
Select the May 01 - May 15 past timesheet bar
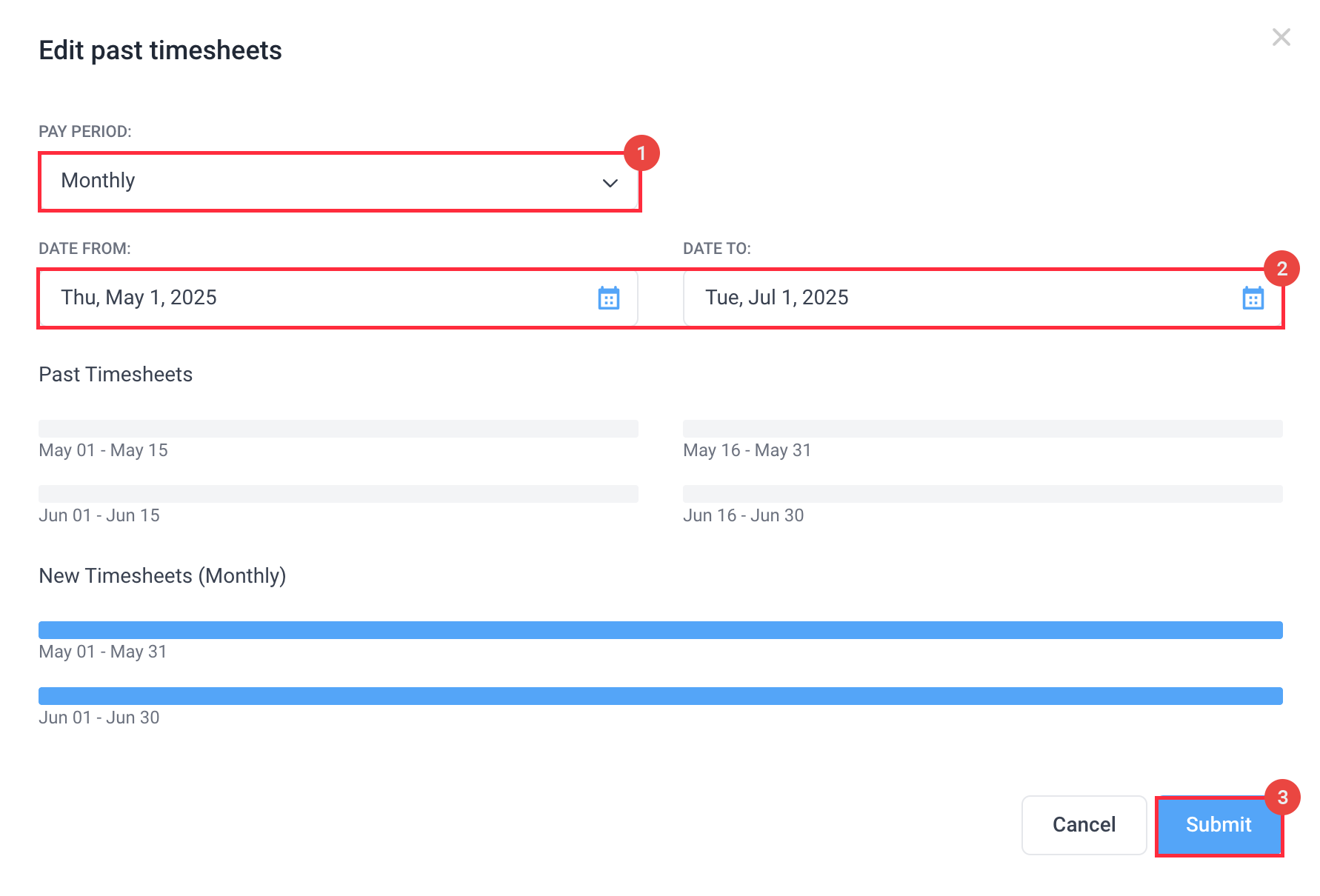click(x=339, y=429)
